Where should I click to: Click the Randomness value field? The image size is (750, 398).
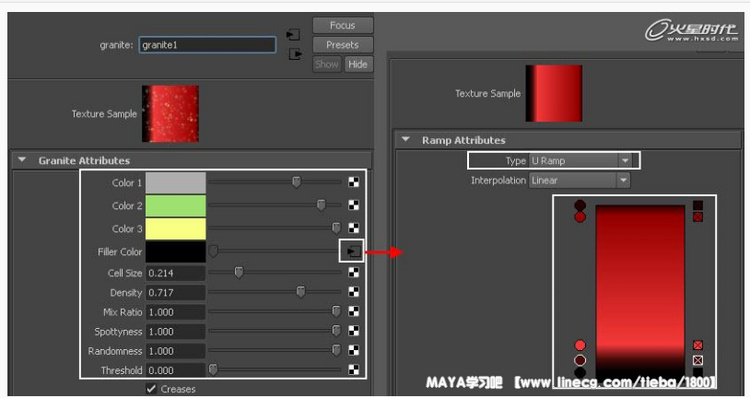(x=175, y=351)
